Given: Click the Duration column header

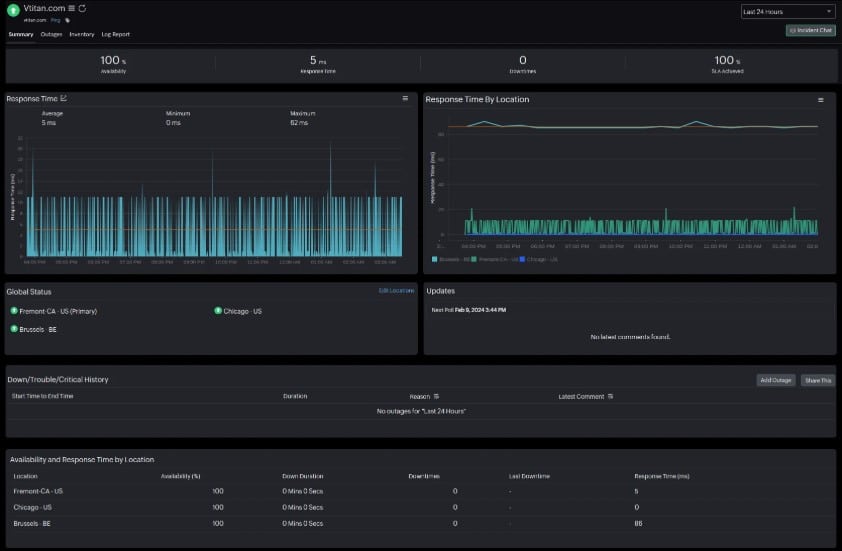Looking at the screenshot, I should pos(295,396).
